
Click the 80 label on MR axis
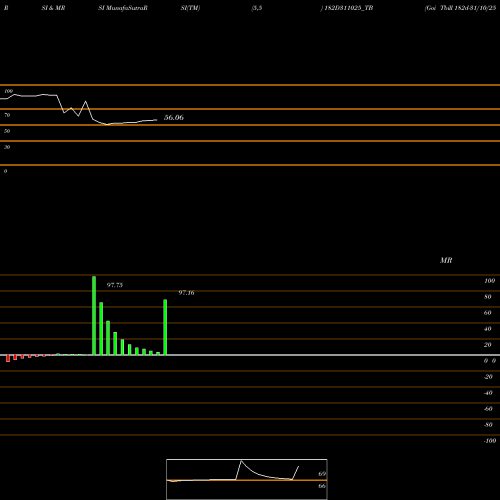tap(488, 297)
